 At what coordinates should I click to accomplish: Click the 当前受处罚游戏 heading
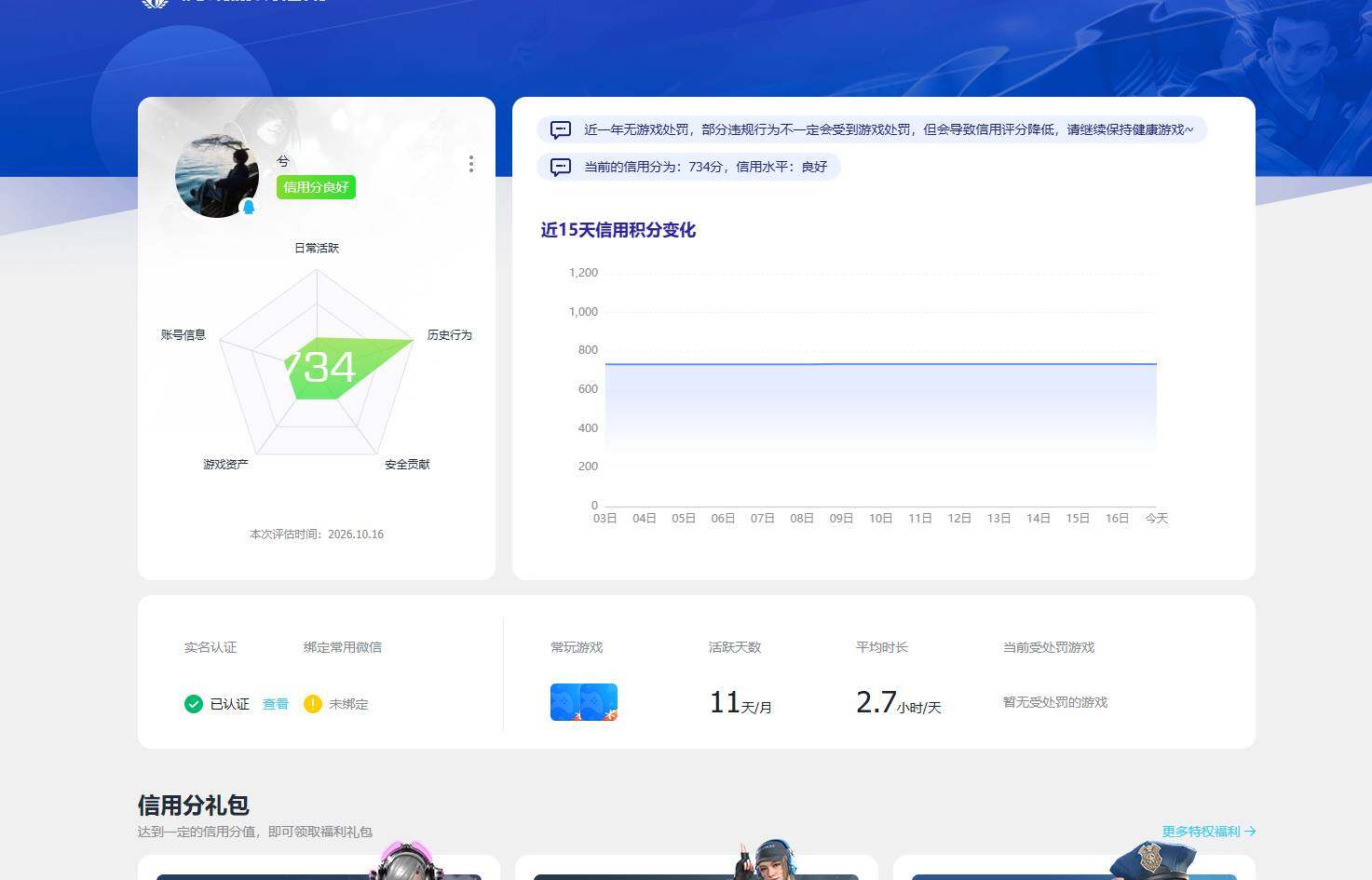[x=1049, y=647]
